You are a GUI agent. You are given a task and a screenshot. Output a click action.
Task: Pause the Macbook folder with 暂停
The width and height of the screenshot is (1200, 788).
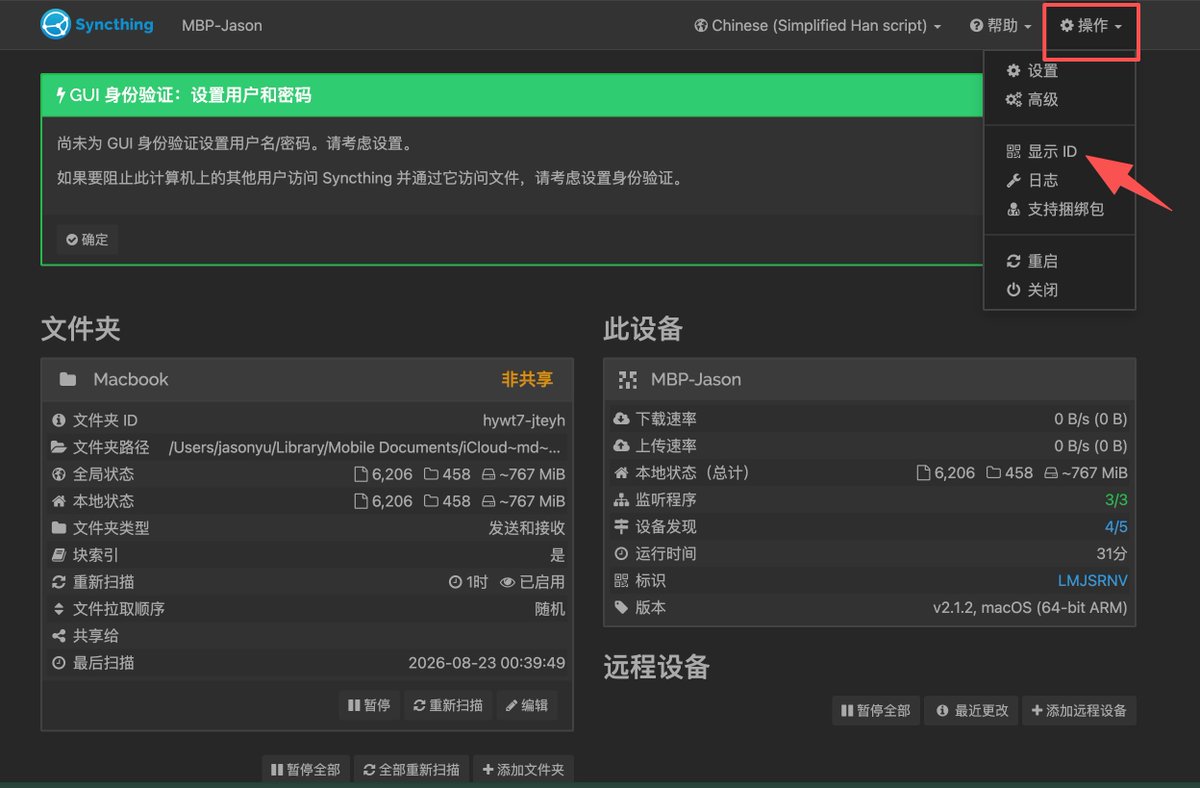tap(369, 705)
